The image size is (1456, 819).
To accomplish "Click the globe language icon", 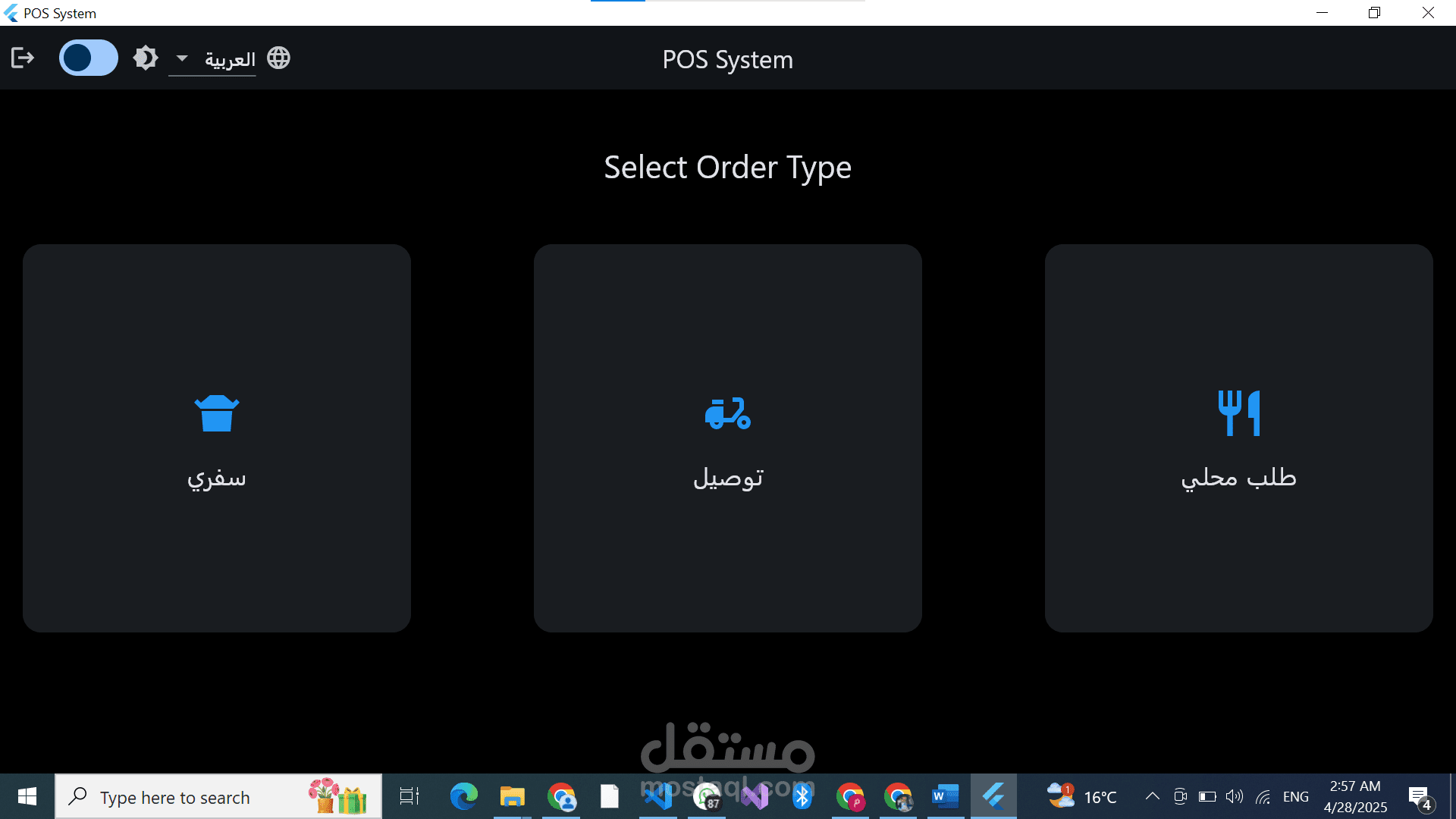I will [278, 58].
